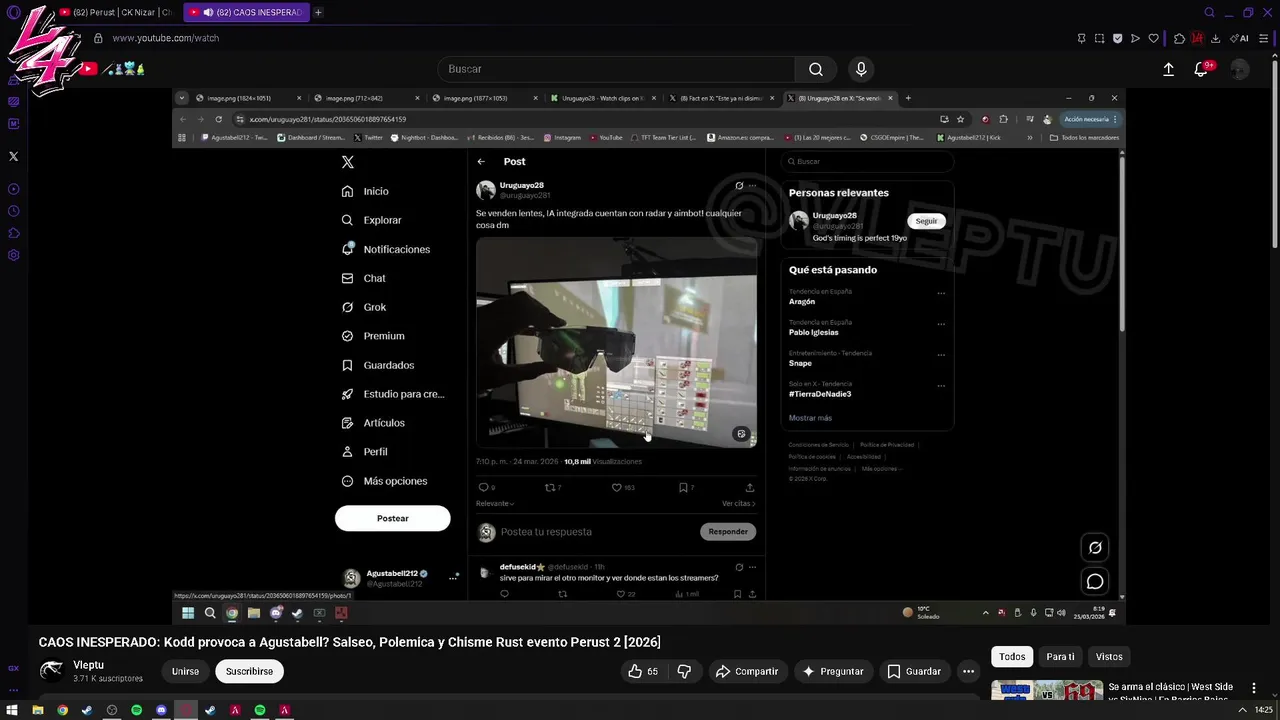This screenshot has width=1280, height=720.
Task: Click 'Mostrar más' under trends in video
Action: pos(810,418)
